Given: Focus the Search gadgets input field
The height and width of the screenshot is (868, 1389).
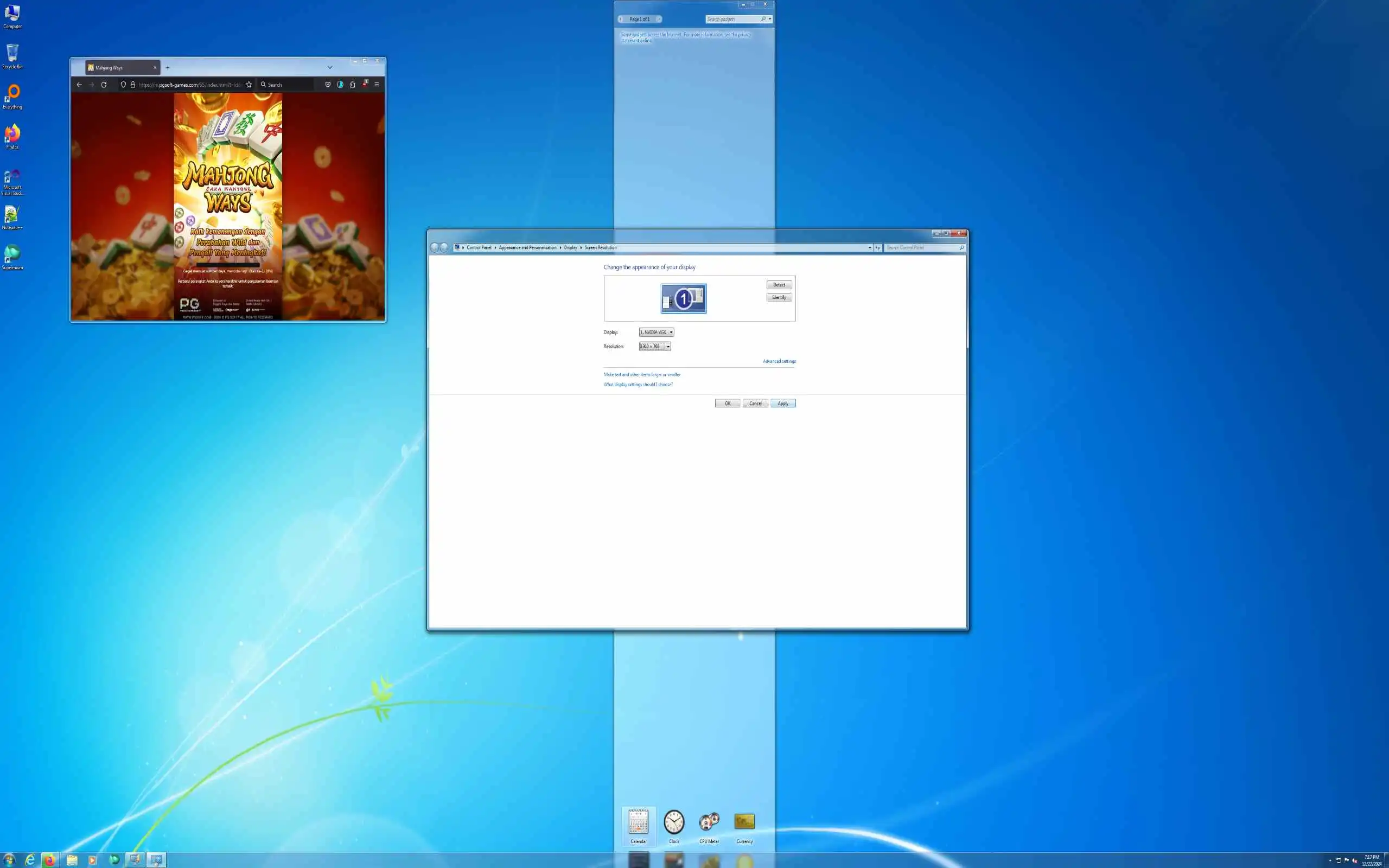Looking at the screenshot, I should pos(733,19).
